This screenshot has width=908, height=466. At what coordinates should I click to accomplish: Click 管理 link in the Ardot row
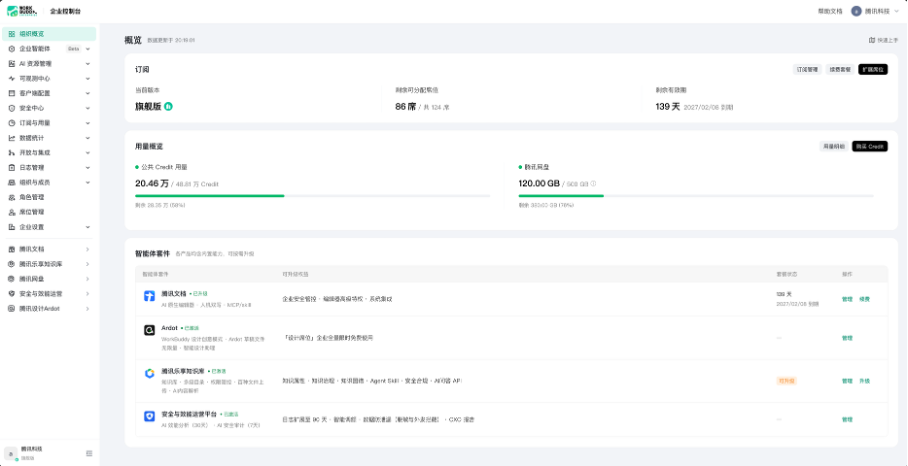click(x=847, y=338)
